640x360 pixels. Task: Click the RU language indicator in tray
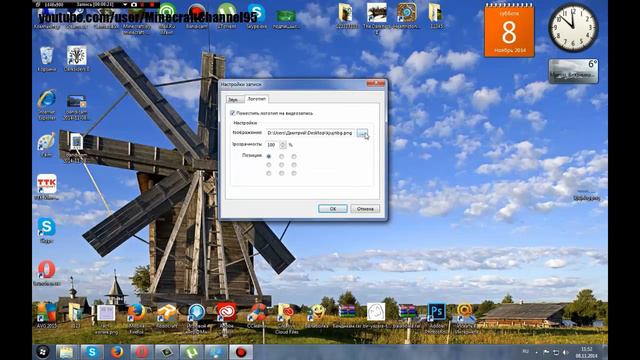(x=526, y=351)
